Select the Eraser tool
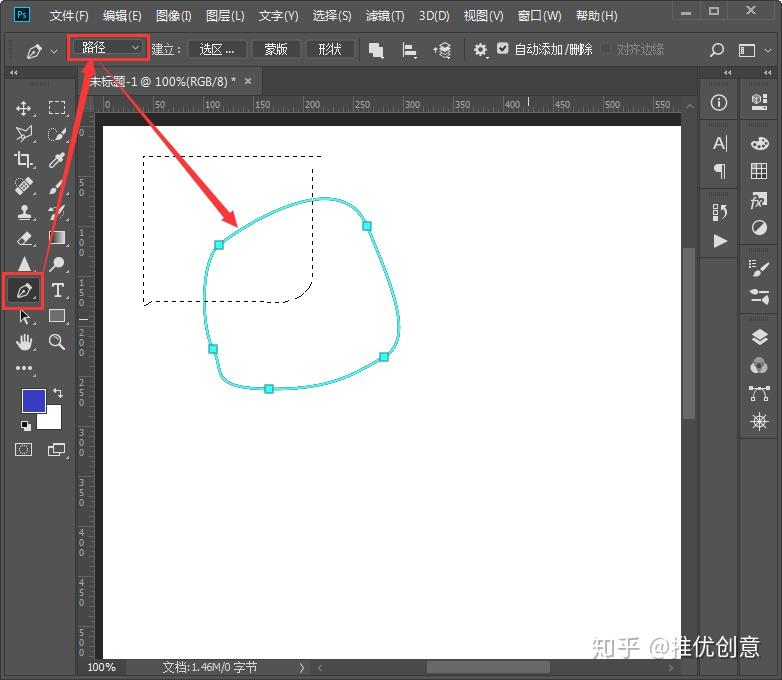 click(24, 238)
